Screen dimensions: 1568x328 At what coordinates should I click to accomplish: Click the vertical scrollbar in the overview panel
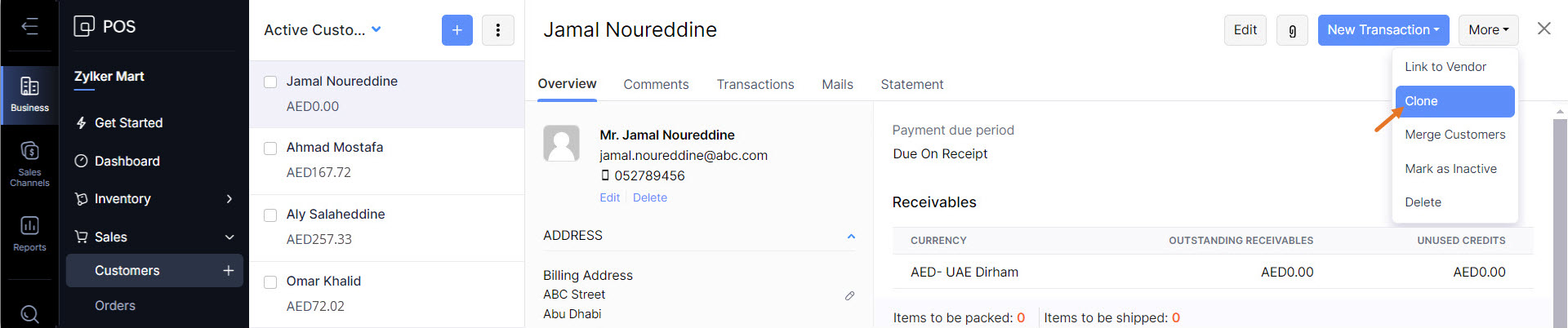(x=1560, y=220)
